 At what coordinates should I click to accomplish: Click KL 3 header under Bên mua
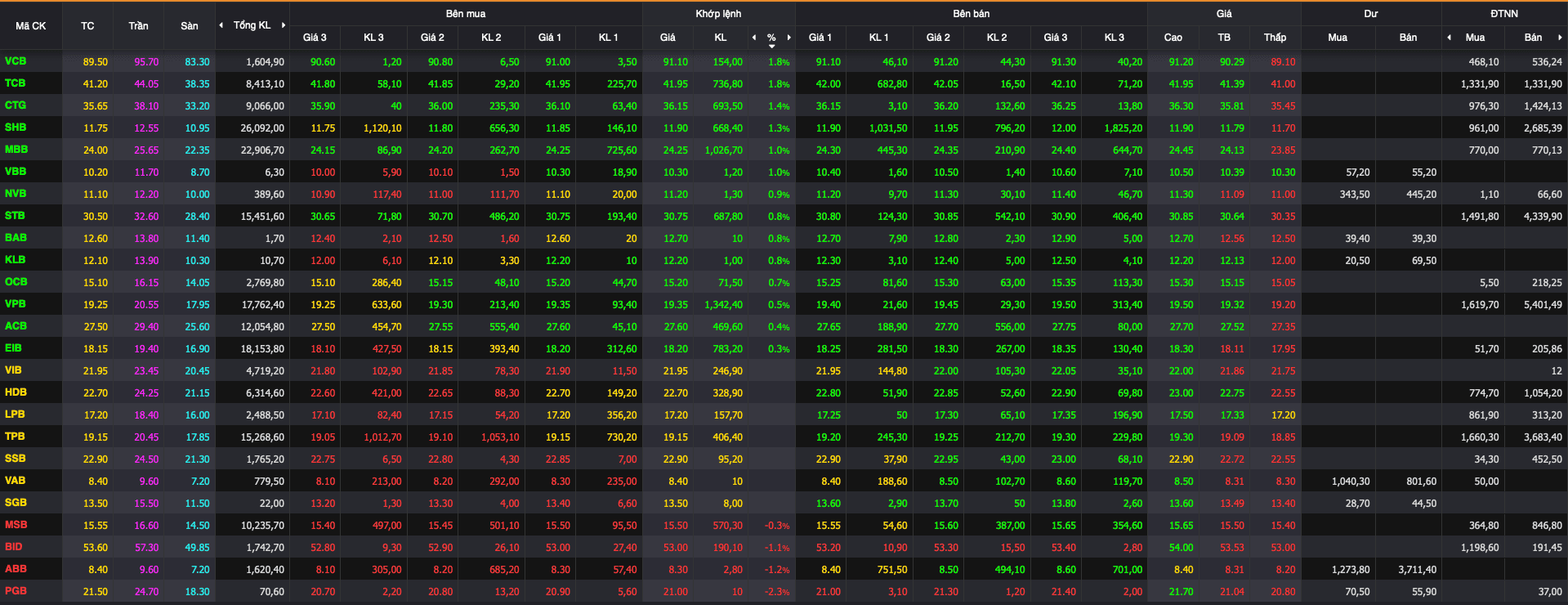coord(373,38)
